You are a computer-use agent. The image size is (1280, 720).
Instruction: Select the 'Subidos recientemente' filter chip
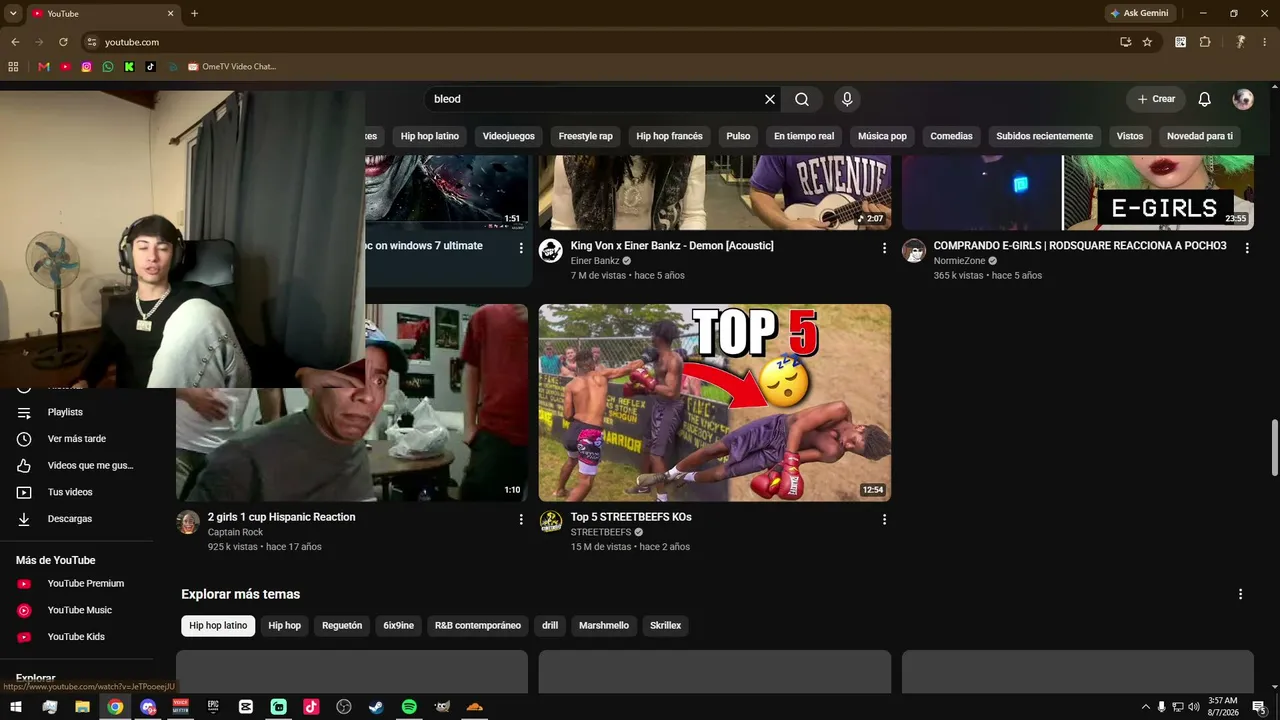pyautogui.click(x=1044, y=136)
